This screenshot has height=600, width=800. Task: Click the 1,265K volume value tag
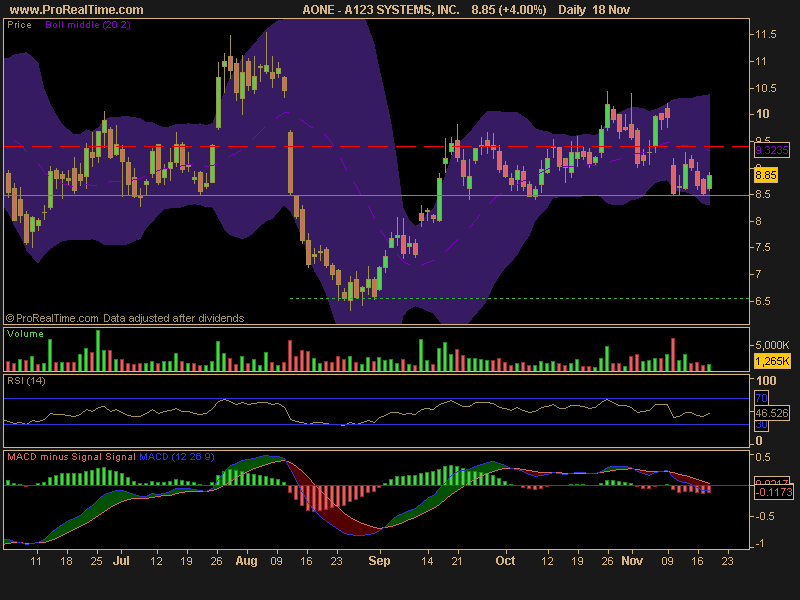pos(772,361)
